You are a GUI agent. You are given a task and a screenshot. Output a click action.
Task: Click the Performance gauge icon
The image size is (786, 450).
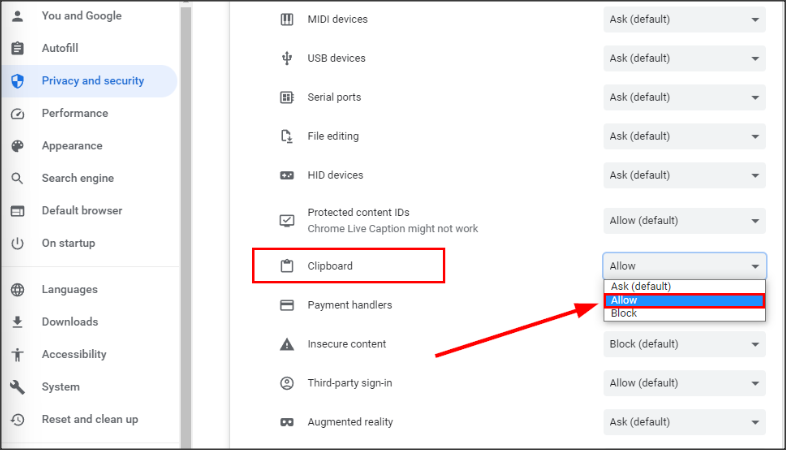pos(17,113)
